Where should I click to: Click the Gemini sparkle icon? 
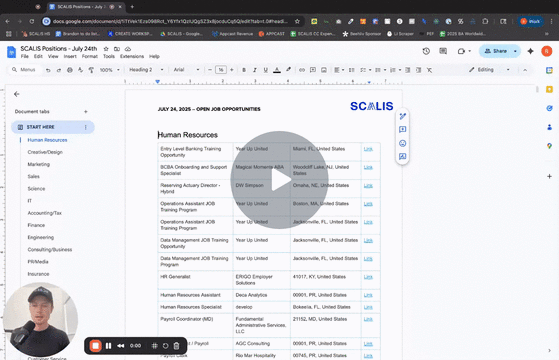(x=530, y=51)
